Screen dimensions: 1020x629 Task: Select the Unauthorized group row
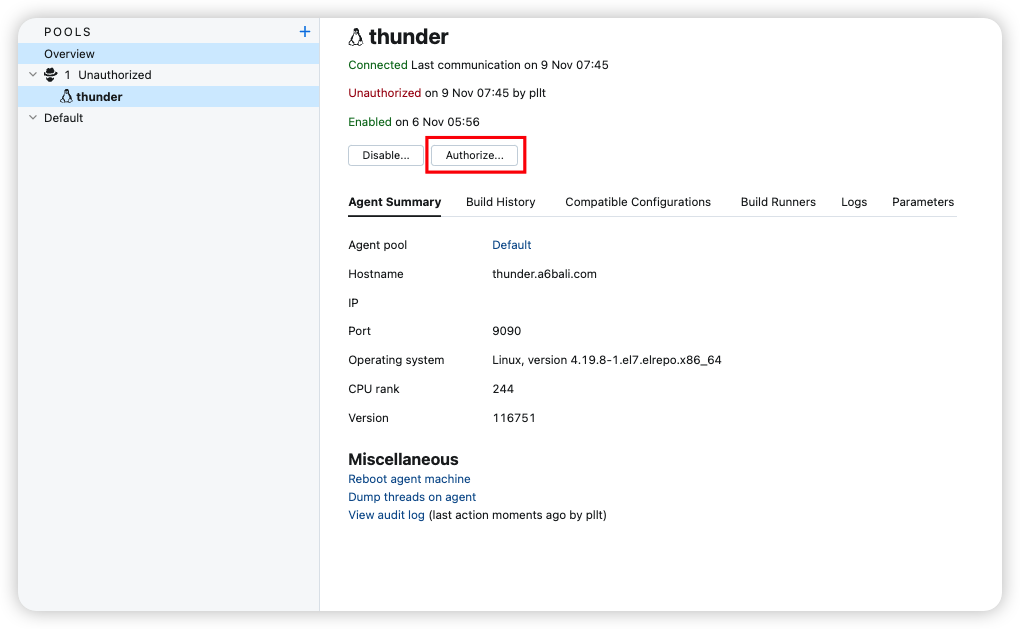pyautogui.click(x=168, y=75)
